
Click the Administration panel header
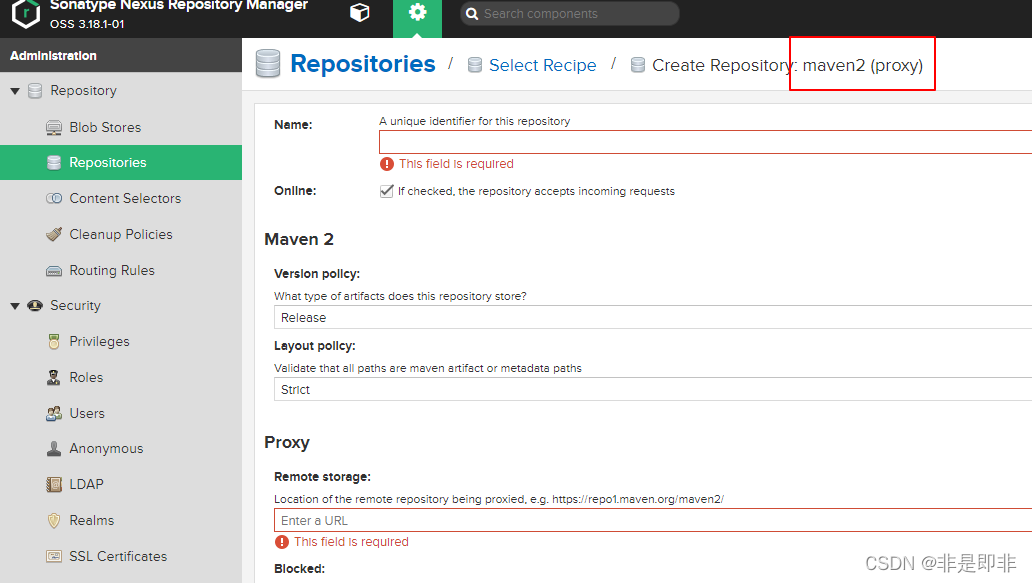[x=121, y=55]
